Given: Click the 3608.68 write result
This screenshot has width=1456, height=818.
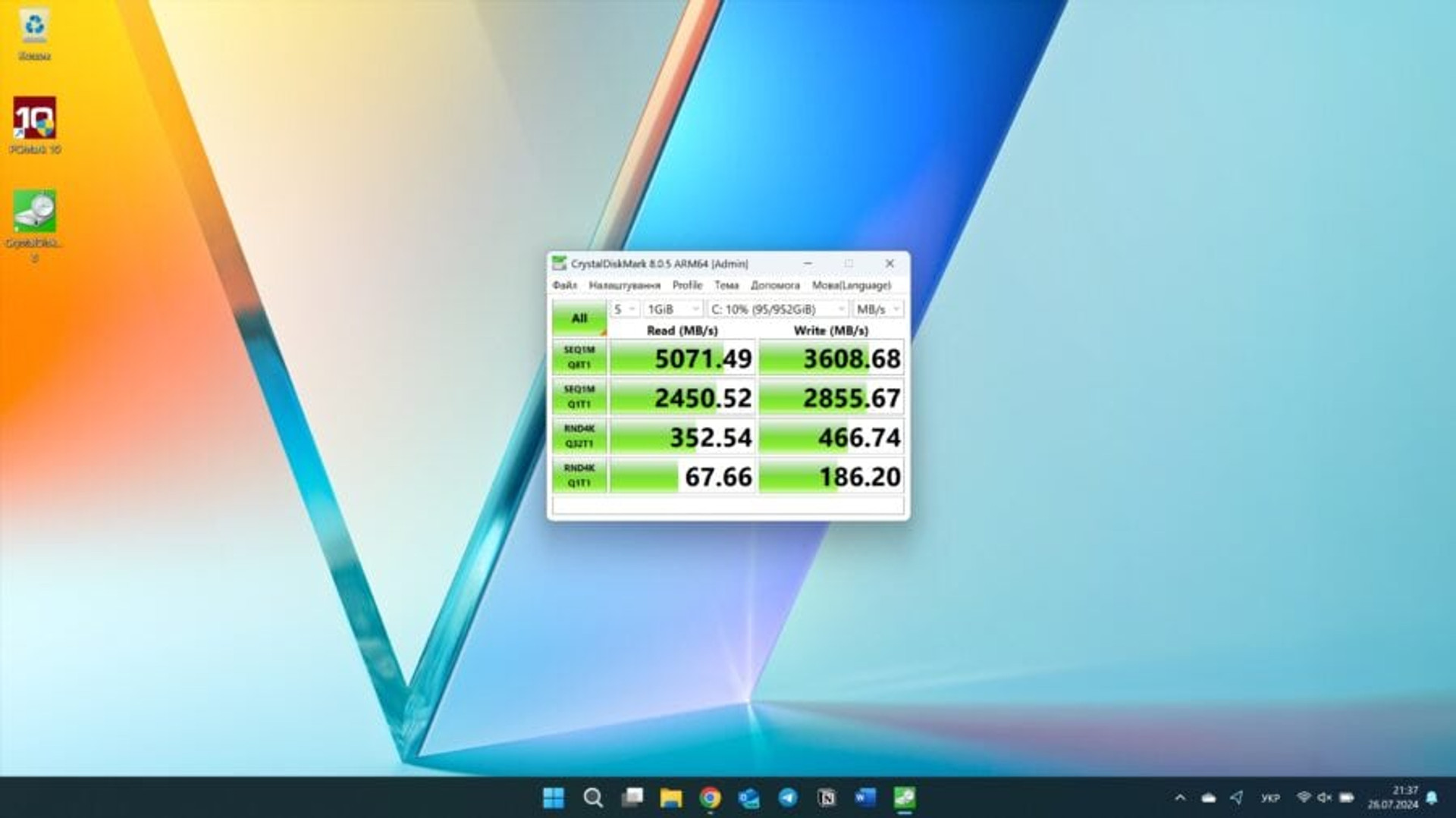Looking at the screenshot, I should tap(831, 358).
